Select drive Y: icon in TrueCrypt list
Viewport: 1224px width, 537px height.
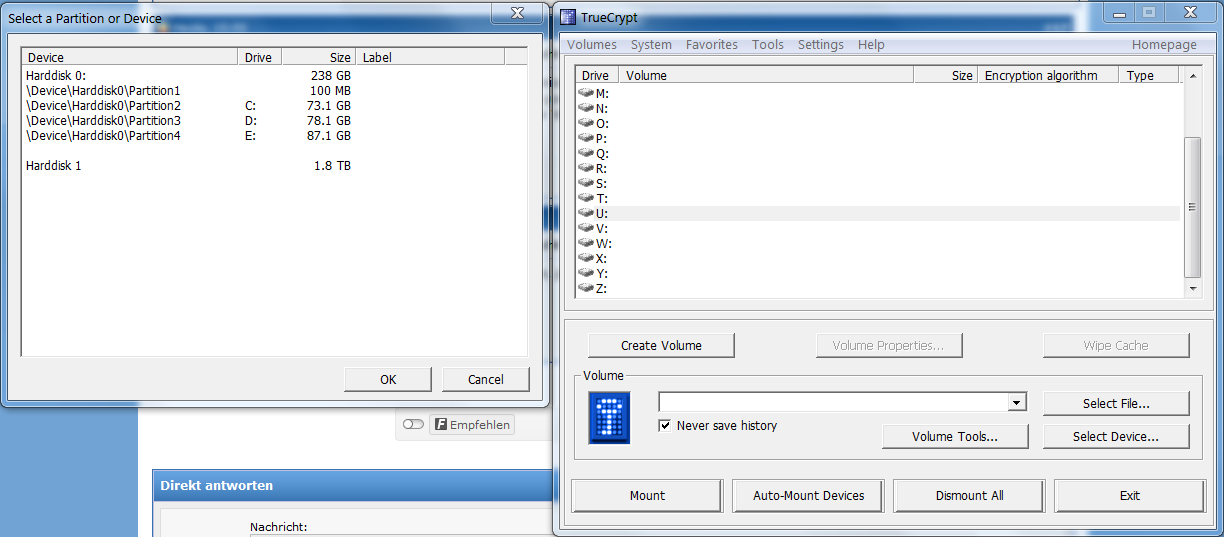586,273
